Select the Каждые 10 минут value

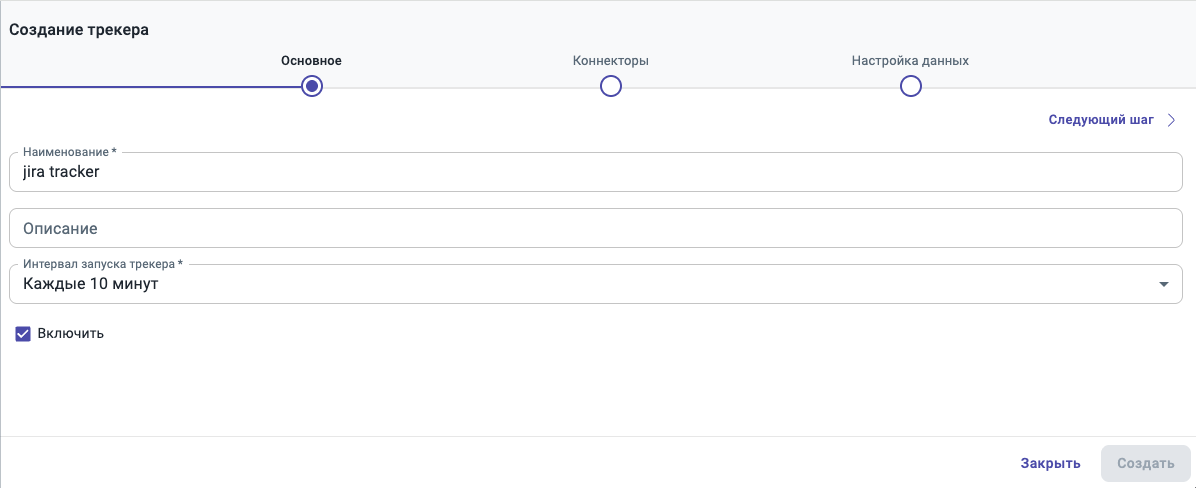point(91,285)
